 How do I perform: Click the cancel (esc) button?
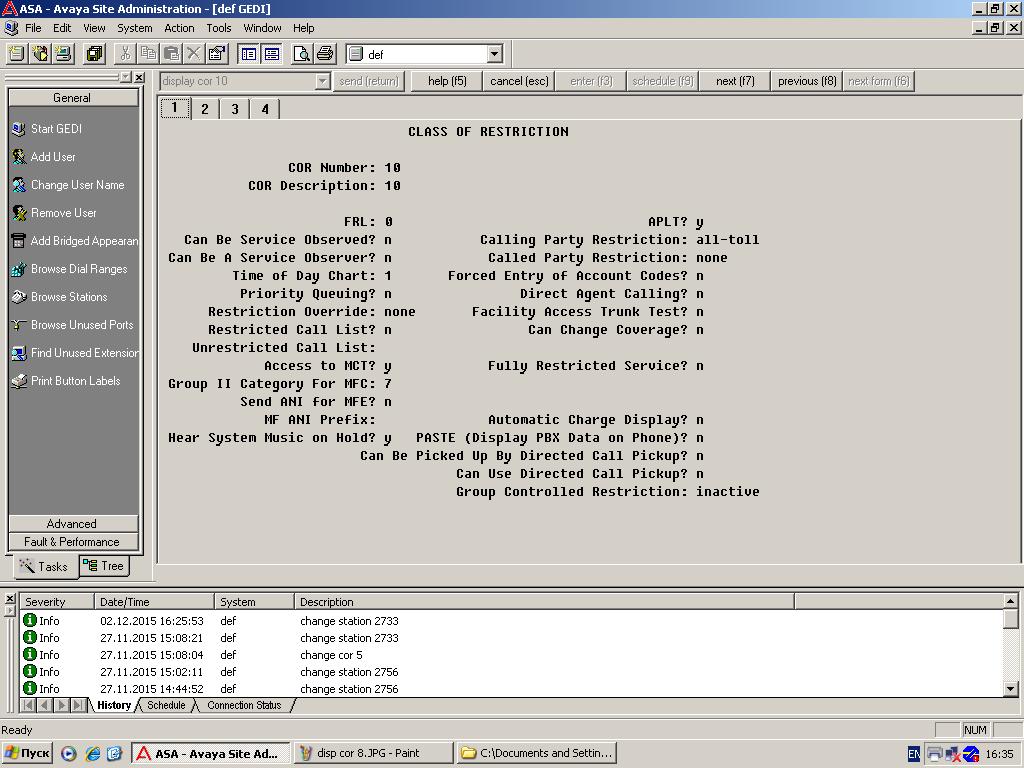[x=519, y=81]
